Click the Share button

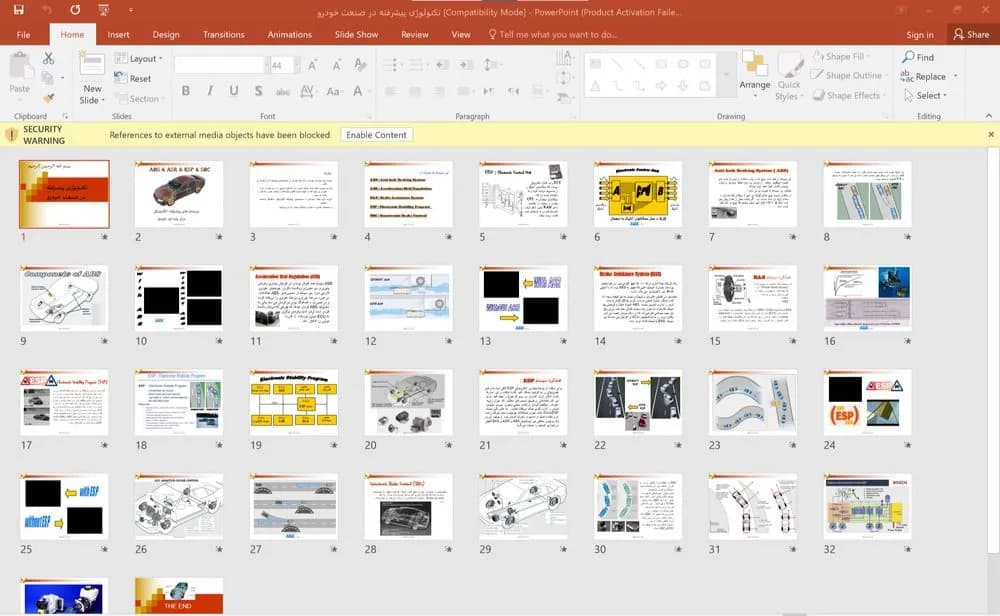click(x=971, y=34)
